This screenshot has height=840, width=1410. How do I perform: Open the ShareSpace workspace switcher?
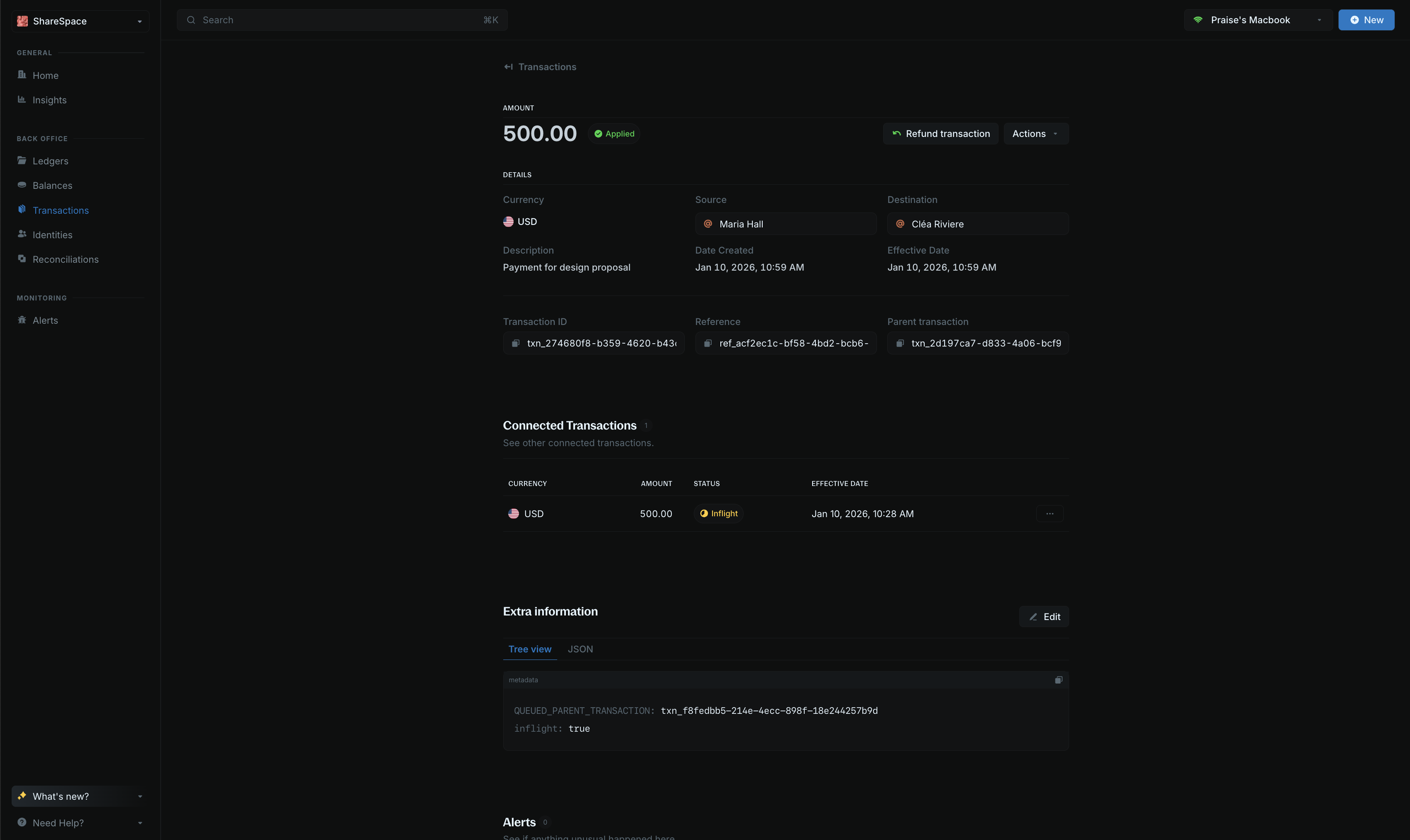pyautogui.click(x=80, y=21)
